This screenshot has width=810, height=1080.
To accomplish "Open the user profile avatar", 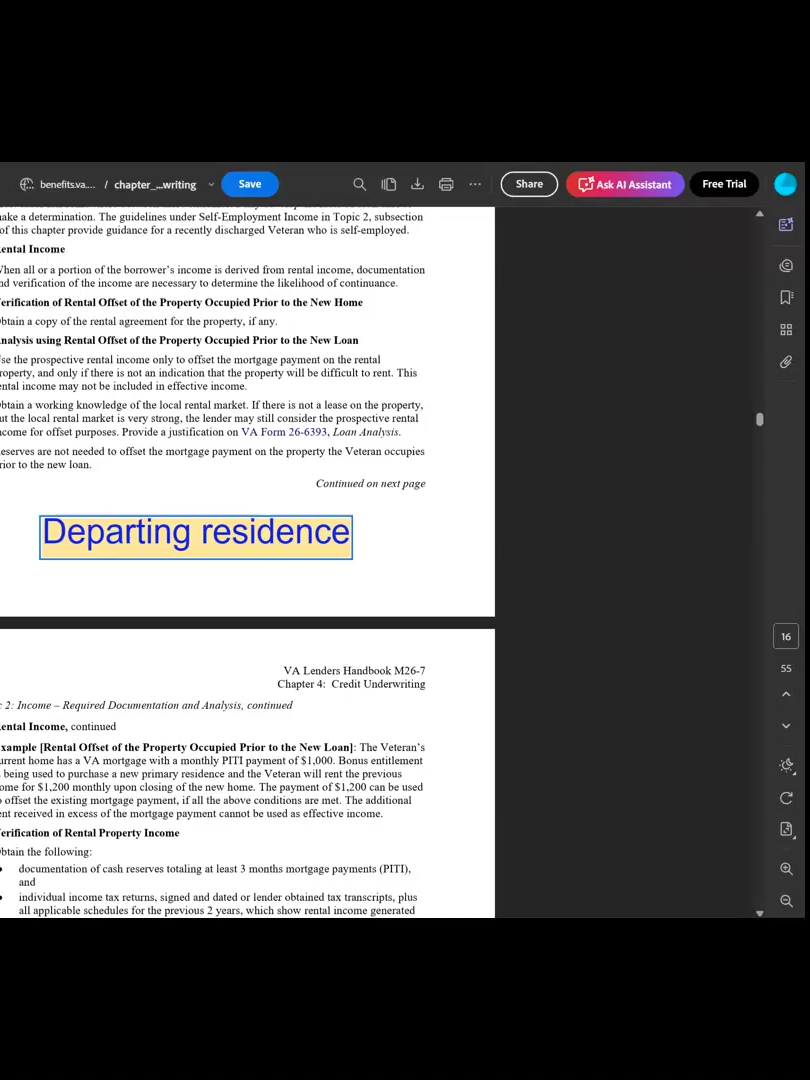I will [785, 184].
